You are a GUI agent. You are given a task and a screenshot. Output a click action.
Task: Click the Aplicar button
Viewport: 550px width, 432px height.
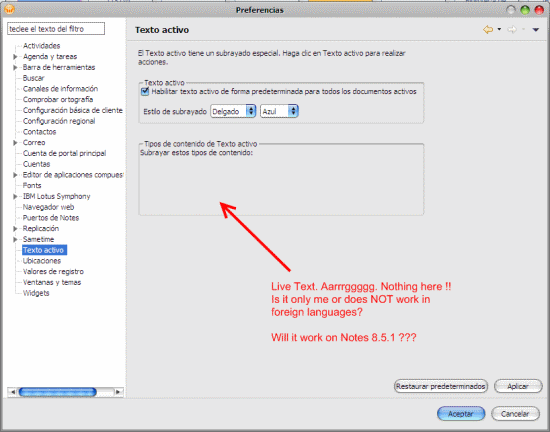click(x=518, y=386)
